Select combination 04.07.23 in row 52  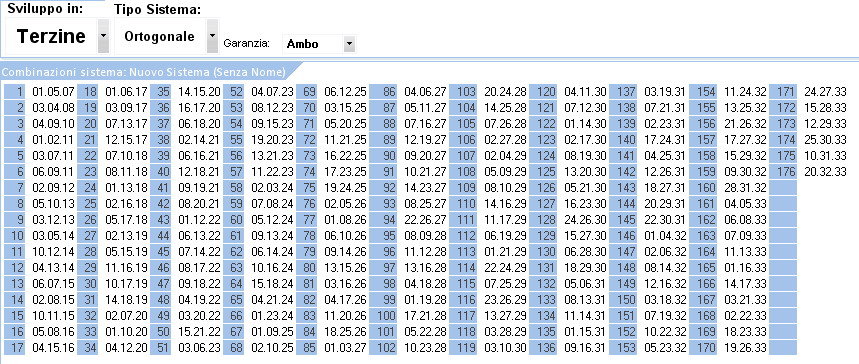point(272,92)
